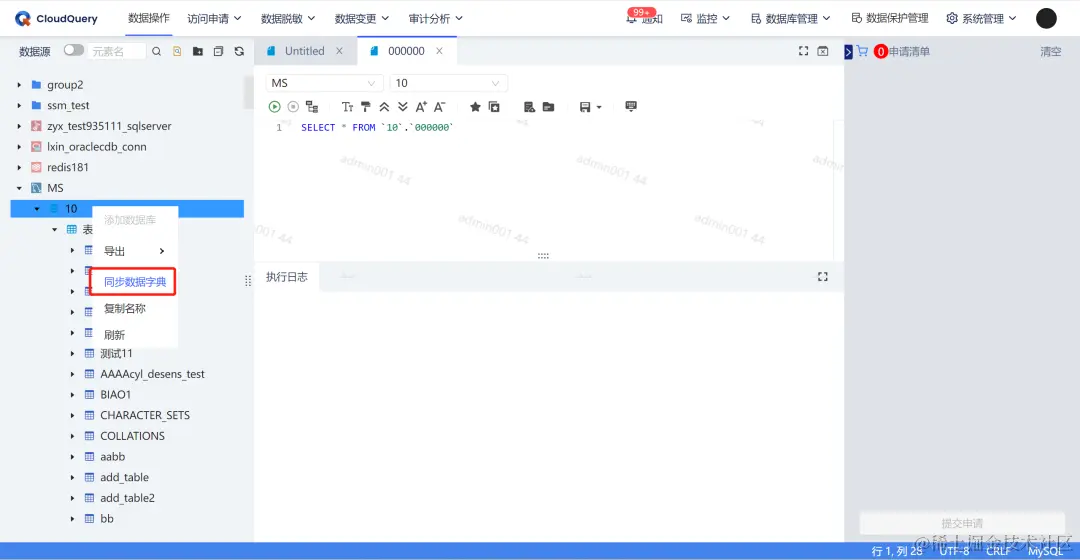Click the collapse-all windows icon in data source panel

tap(218, 52)
